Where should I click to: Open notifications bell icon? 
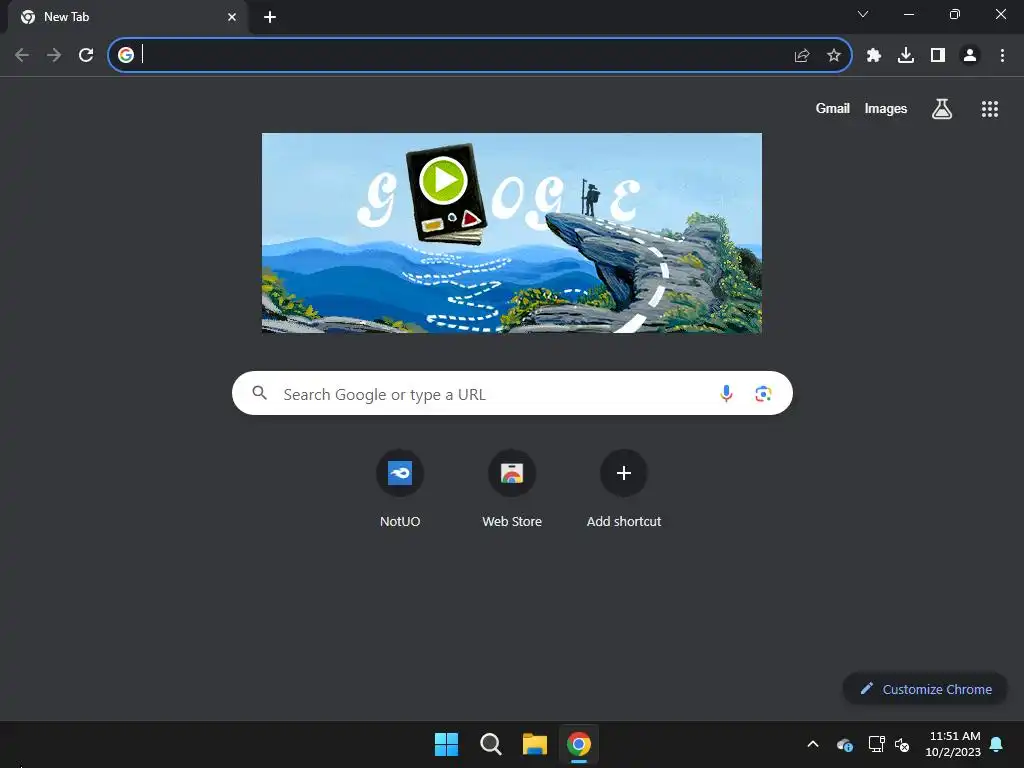[x=997, y=744]
